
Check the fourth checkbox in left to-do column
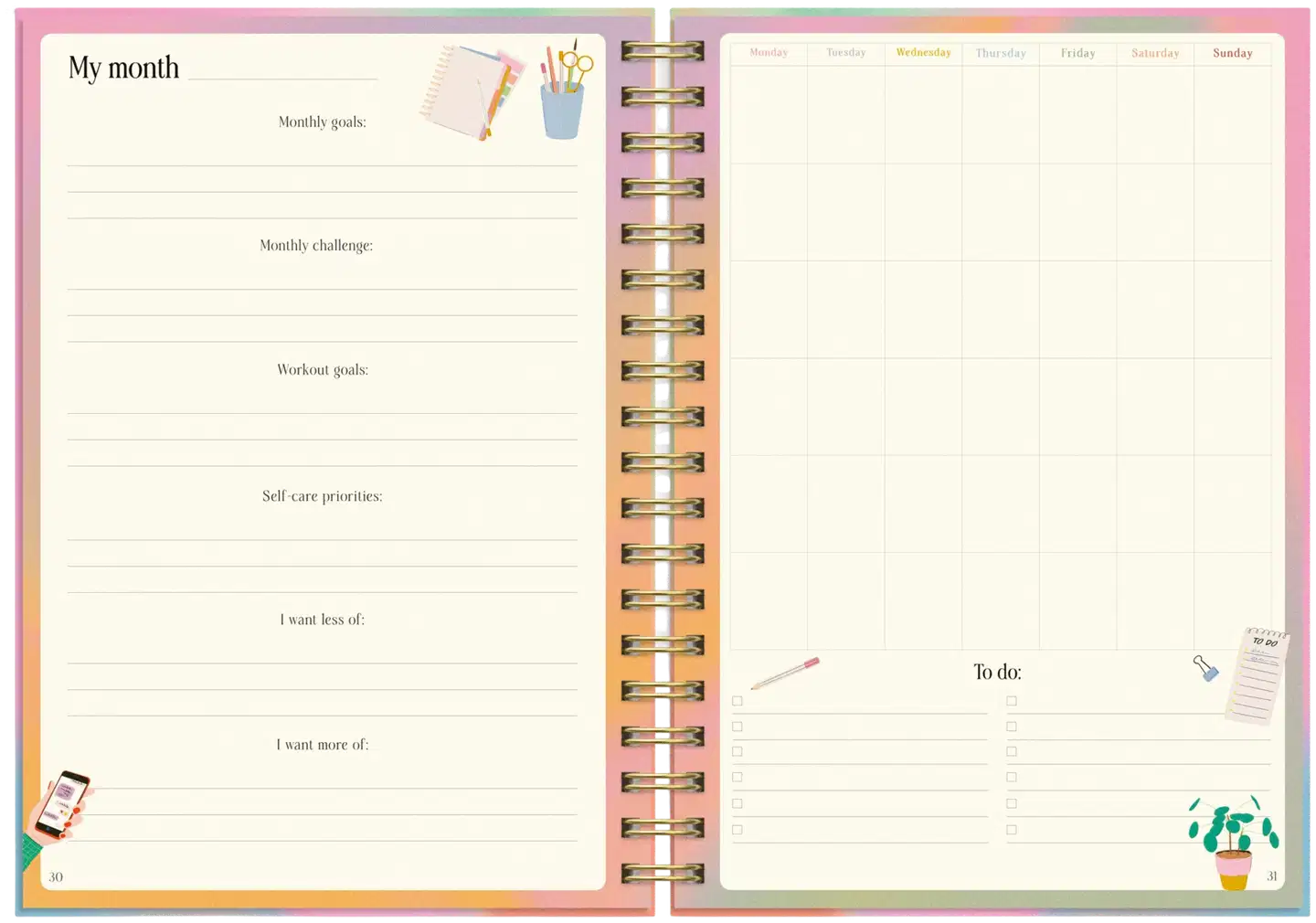(738, 777)
